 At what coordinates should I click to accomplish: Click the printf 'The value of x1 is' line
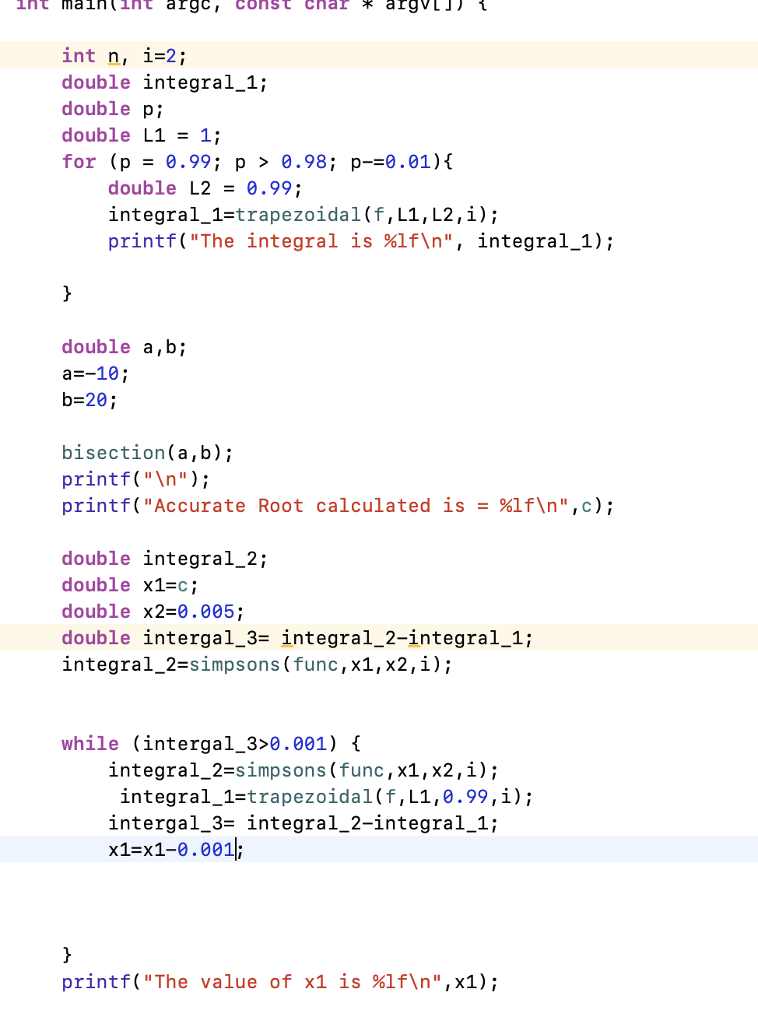click(280, 982)
